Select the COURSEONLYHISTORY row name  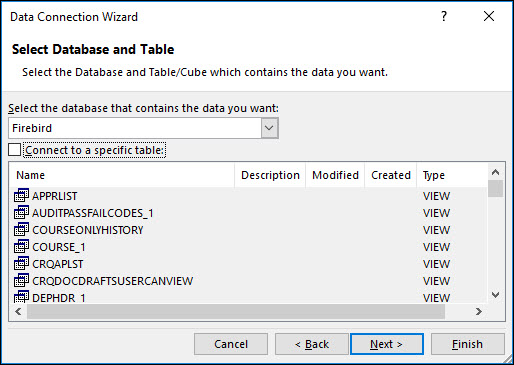(x=88, y=230)
